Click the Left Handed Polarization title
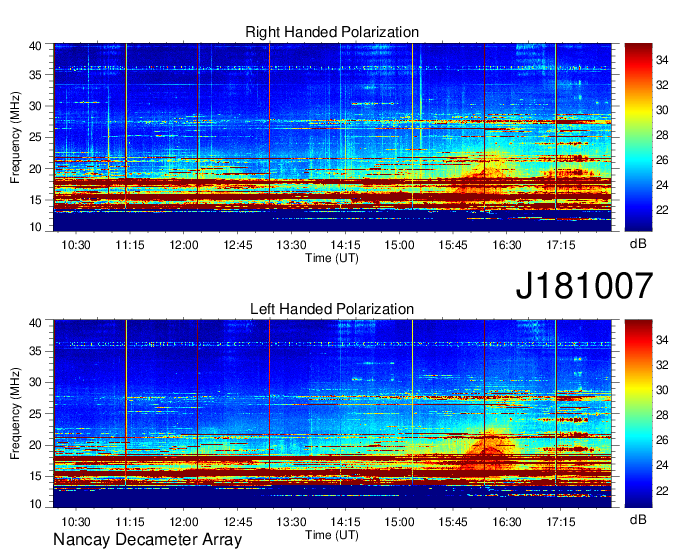 tap(332, 309)
